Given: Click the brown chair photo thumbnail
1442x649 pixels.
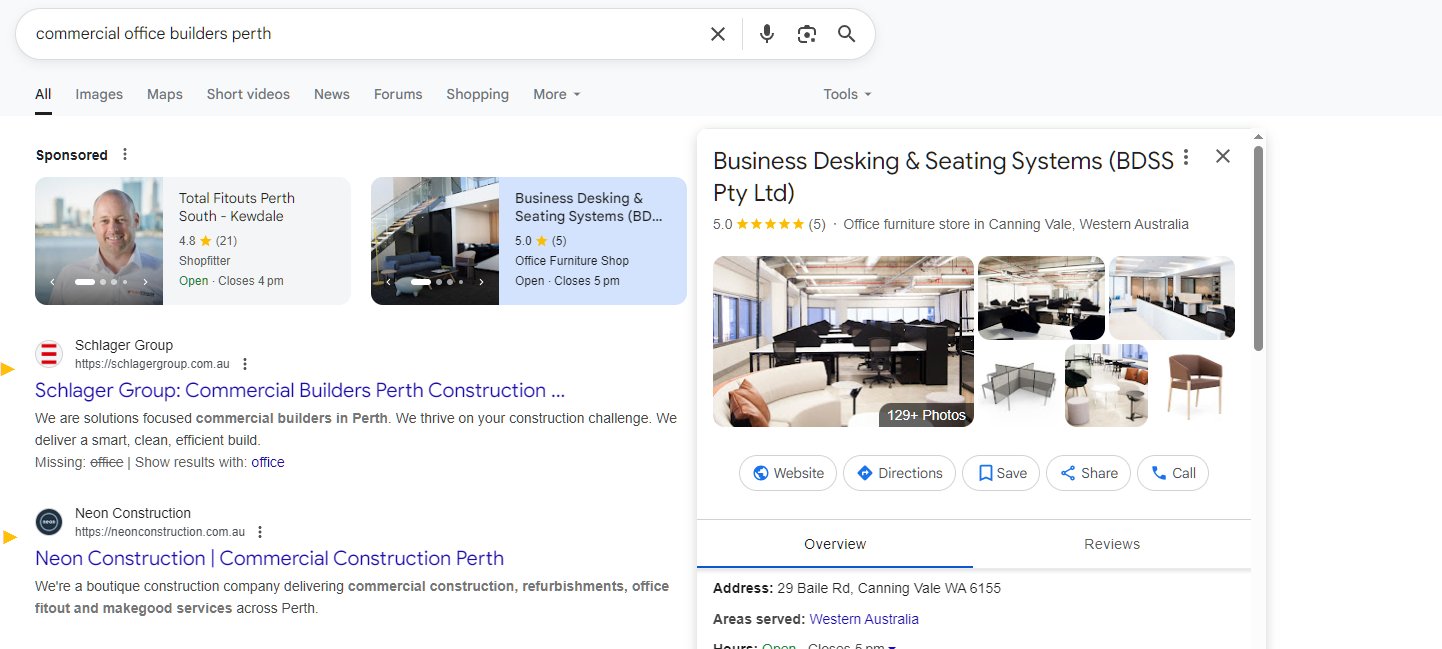Looking at the screenshot, I should [x=1196, y=384].
